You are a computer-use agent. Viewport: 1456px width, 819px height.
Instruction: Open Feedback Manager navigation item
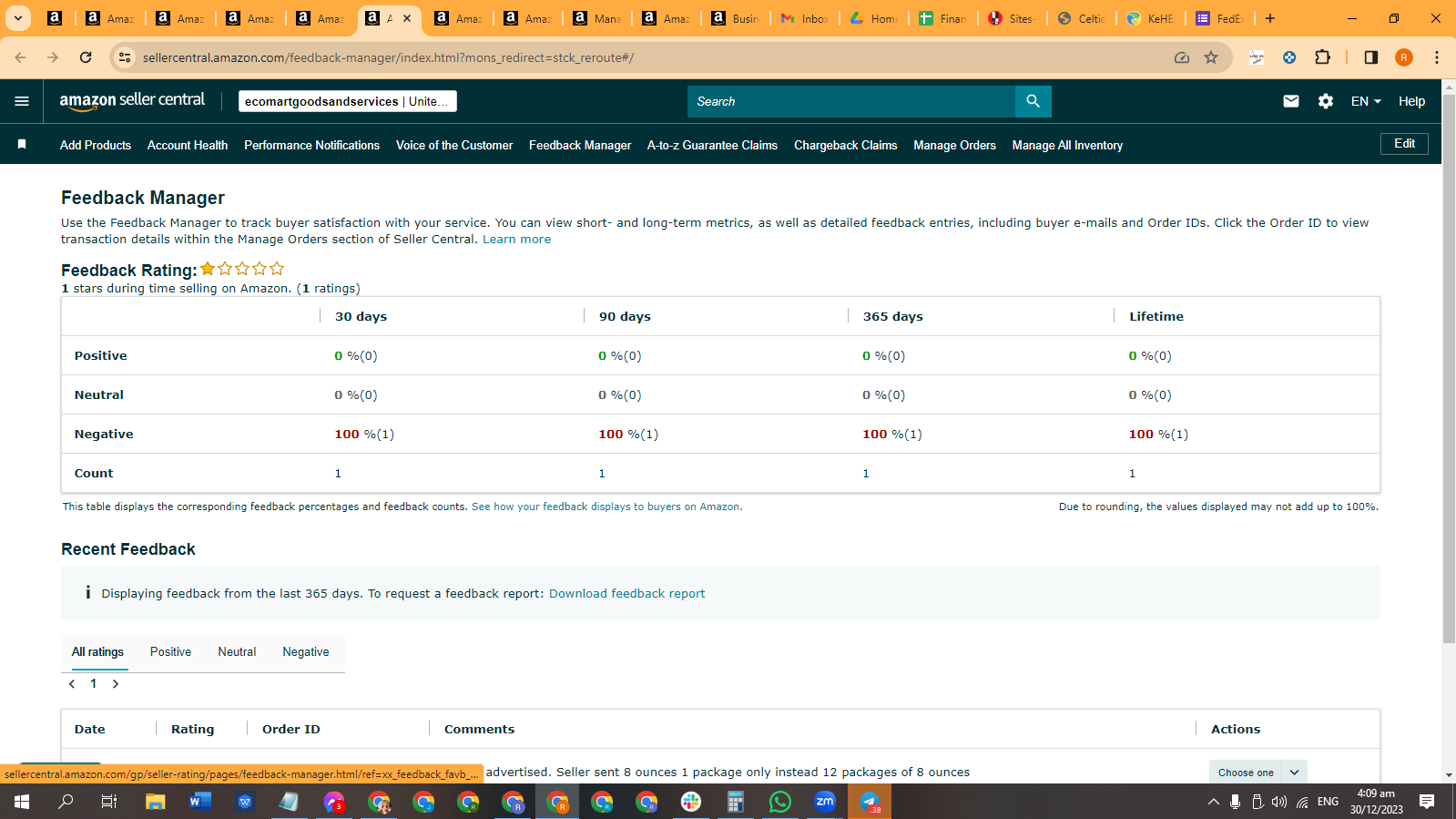point(580,145)
